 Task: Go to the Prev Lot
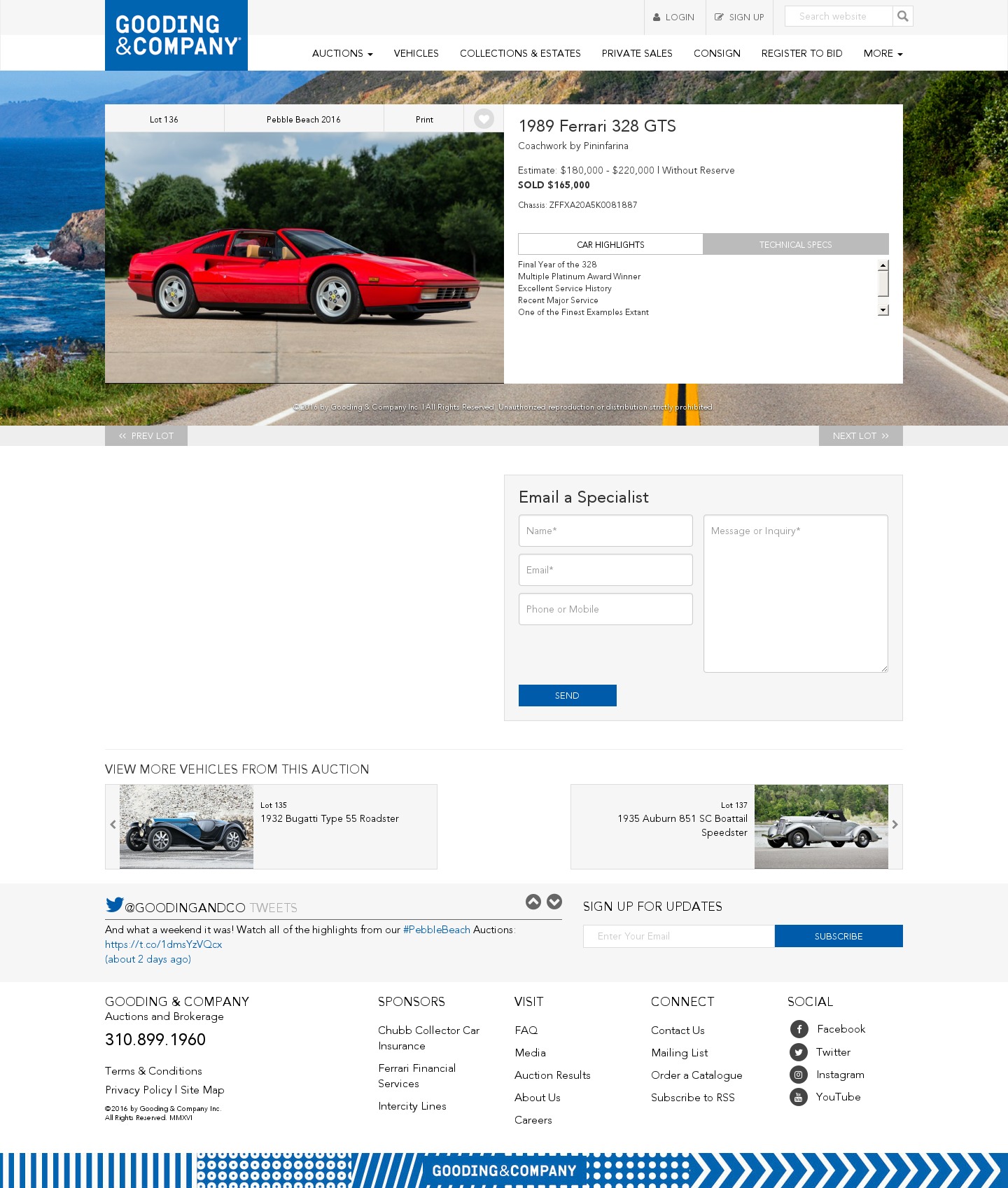click(x=146, y=435)
